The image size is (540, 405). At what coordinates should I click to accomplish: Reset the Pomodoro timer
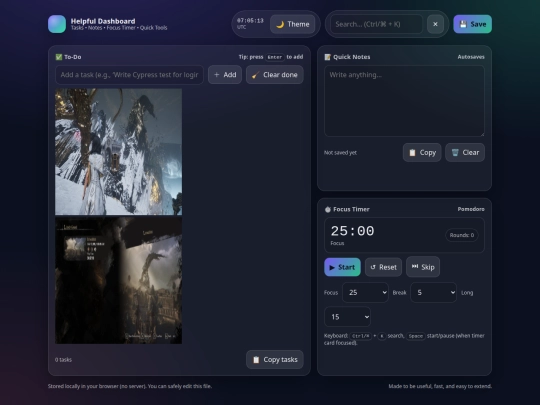point(383,267)
